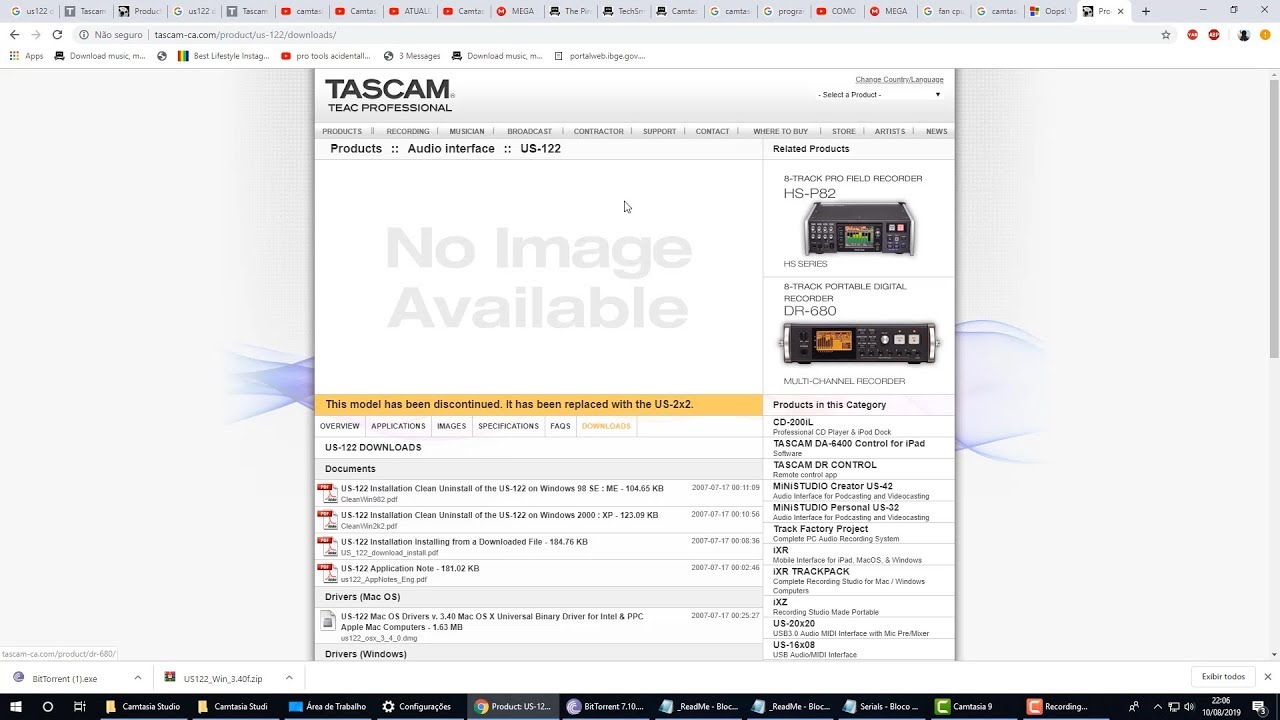Open the MUSICIAN menu

(467, 131)
